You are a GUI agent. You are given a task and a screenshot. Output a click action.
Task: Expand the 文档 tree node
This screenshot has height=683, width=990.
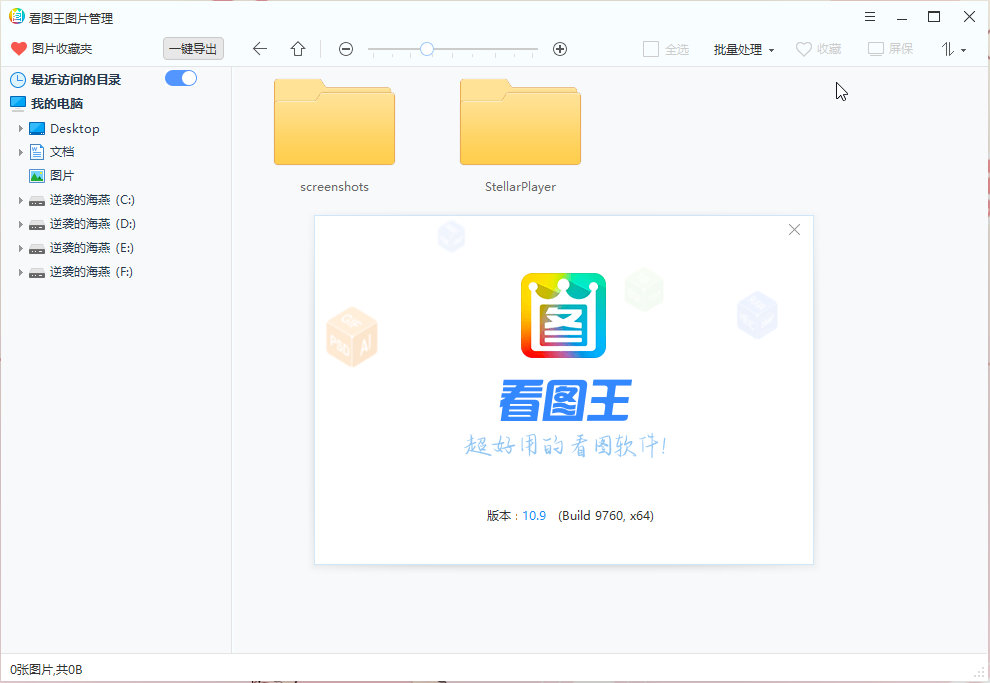(x=20, y=152)
